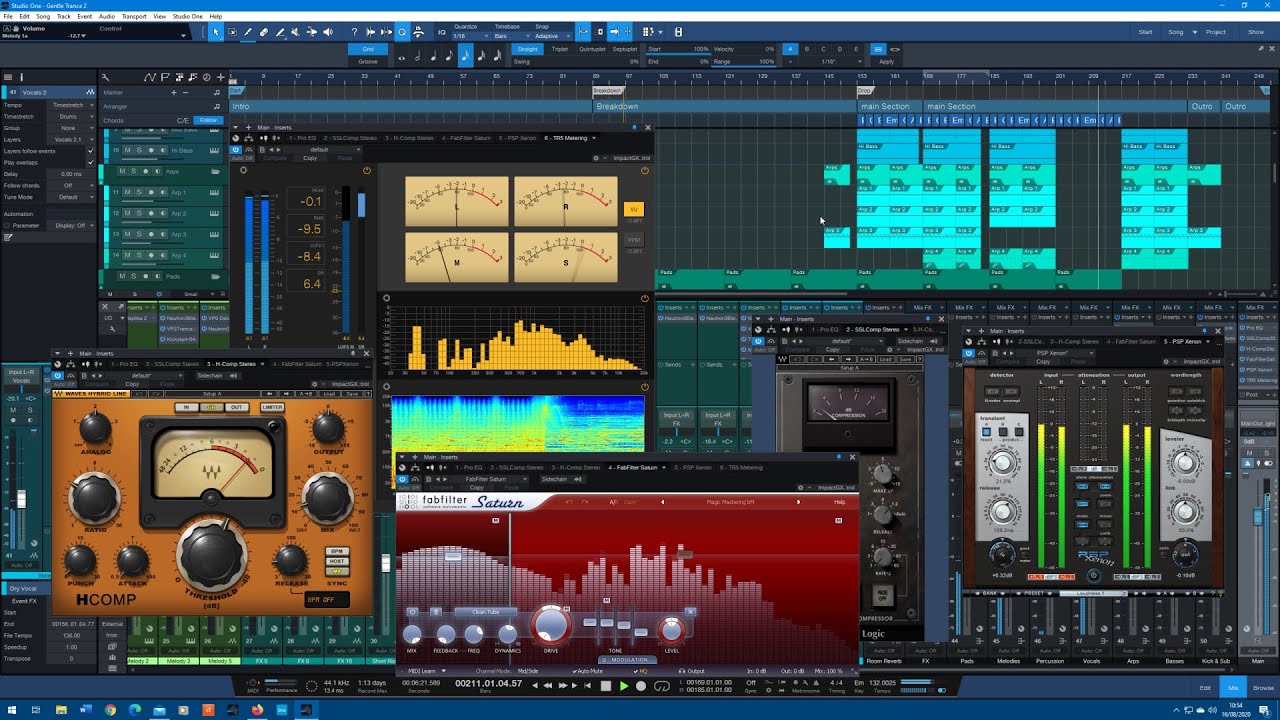This screenshot has height=720, width=1280.
Task: Open the File menu
Action: pyautogui.click(x=9, y=17)
